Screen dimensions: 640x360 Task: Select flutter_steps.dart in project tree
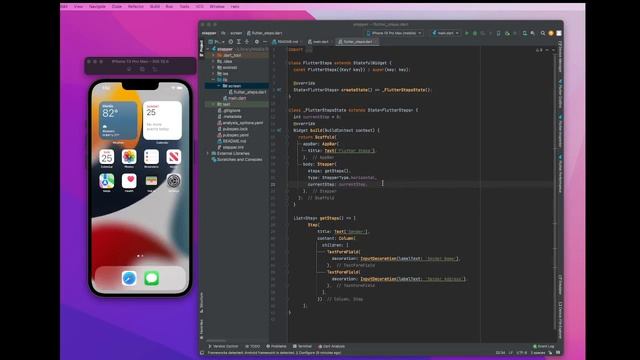(x=248, y=92)
